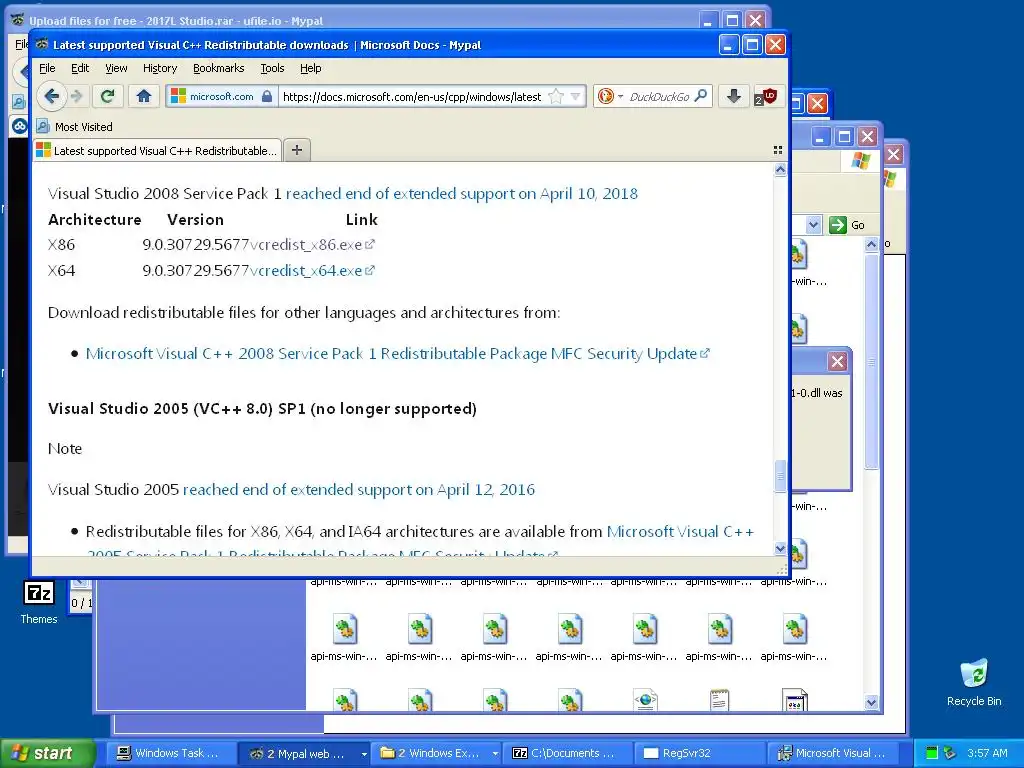The image size is (1024, 768).
Task: Open the 7z Themes desktop icon
Action: coord(39,603)
